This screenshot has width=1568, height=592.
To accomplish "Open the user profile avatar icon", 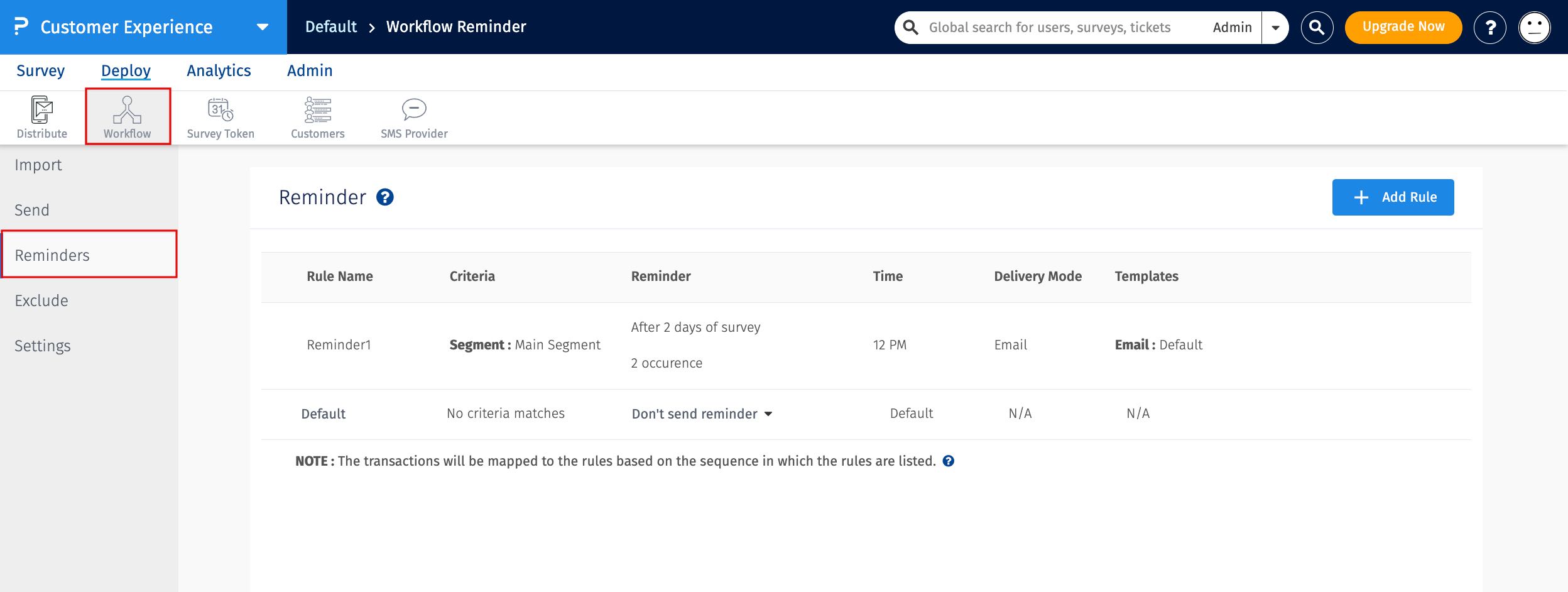I will tap(1534, 28).
